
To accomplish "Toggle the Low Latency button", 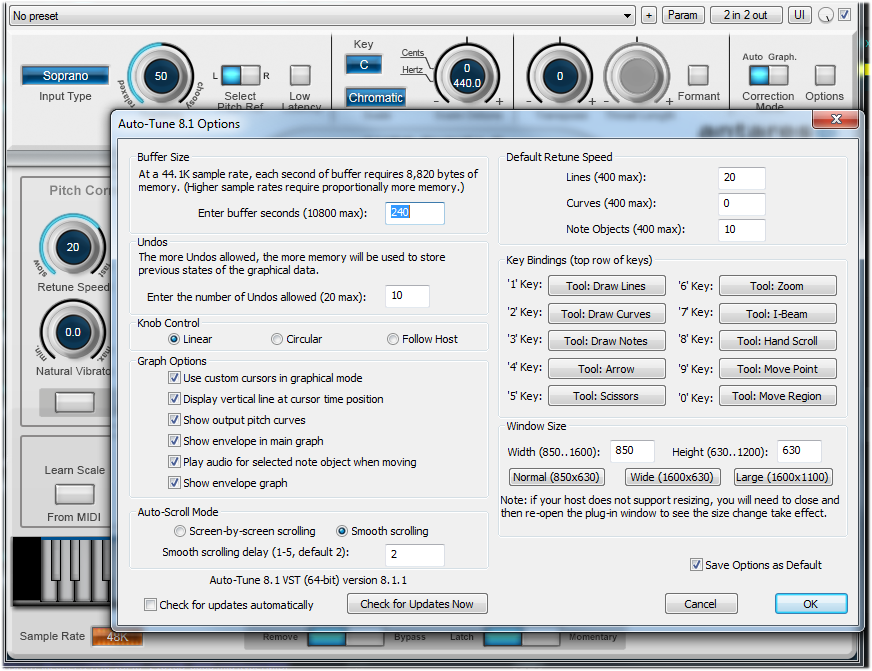I will [300, 76].
